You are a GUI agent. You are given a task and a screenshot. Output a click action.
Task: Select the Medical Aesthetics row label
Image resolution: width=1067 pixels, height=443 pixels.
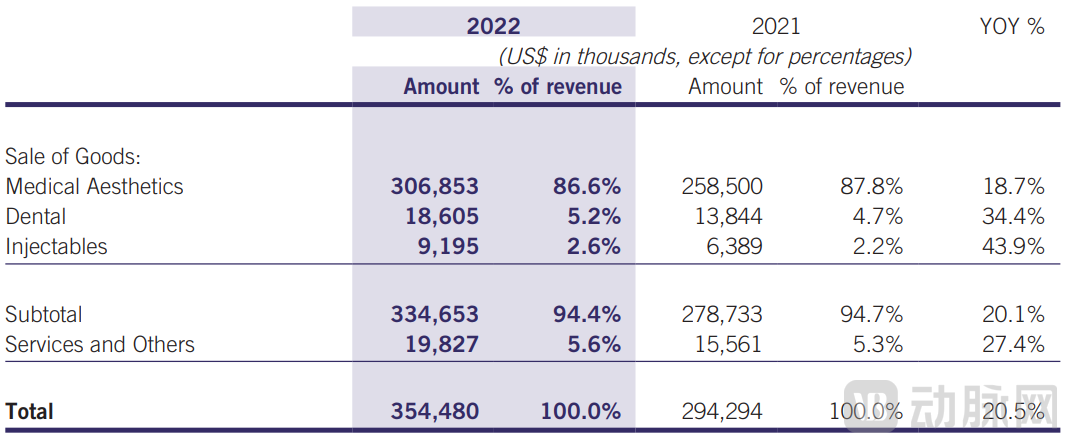pos(94,186)
